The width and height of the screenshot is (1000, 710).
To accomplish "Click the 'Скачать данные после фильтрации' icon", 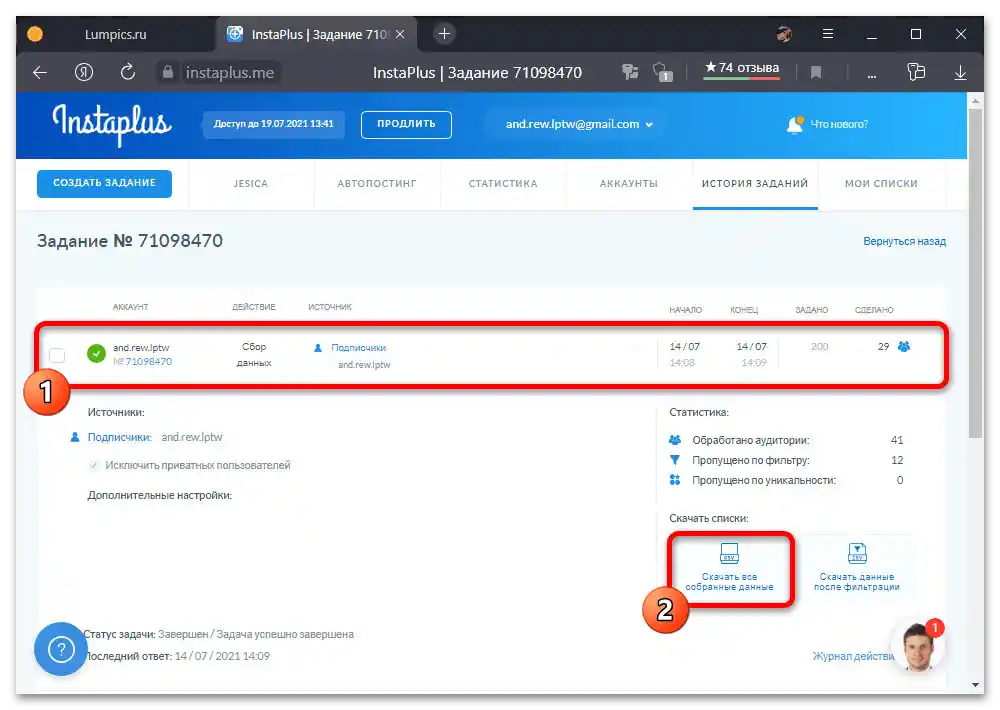I will click(857, 555).
